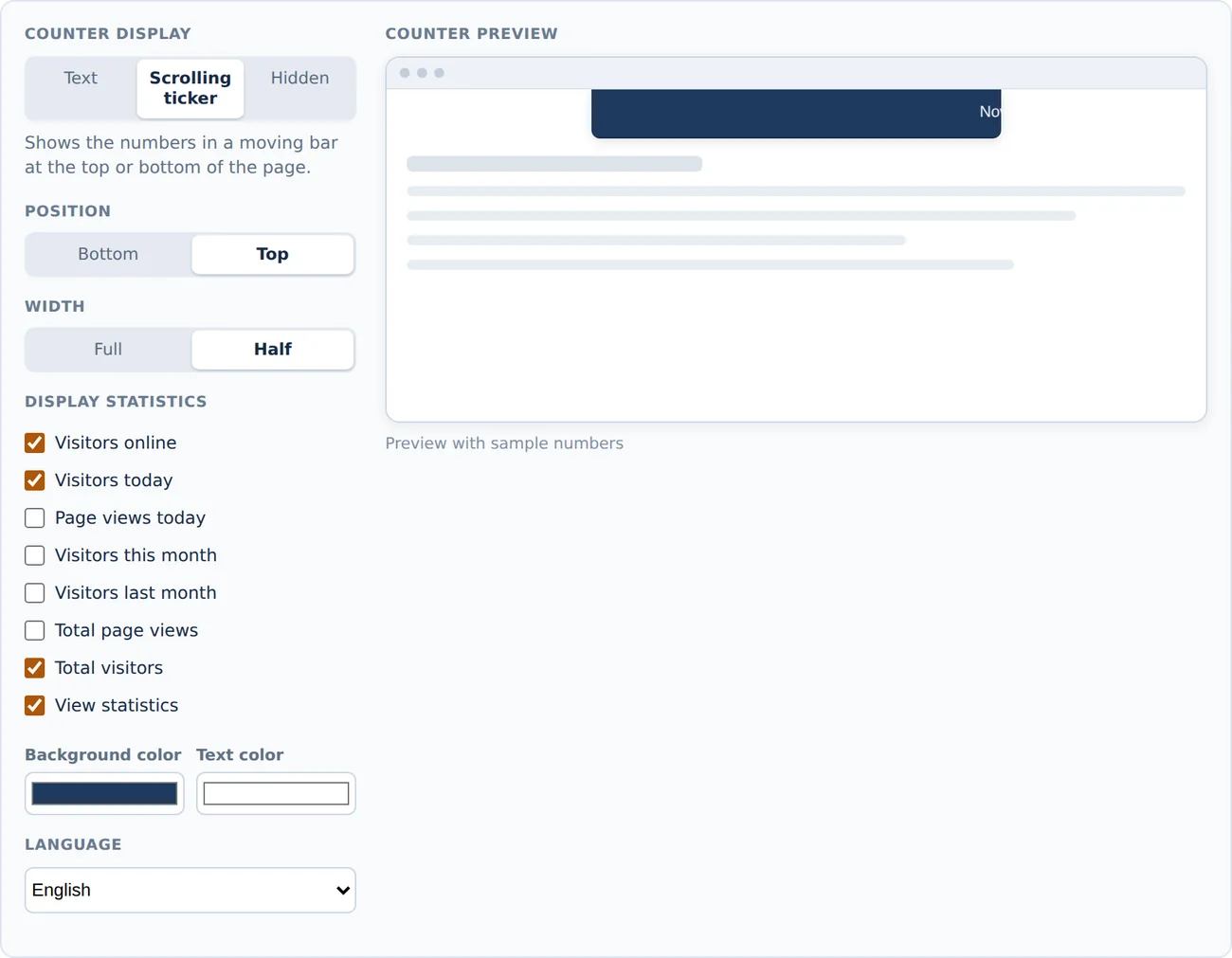Enable the Page views today checkbox

[35, 517]
